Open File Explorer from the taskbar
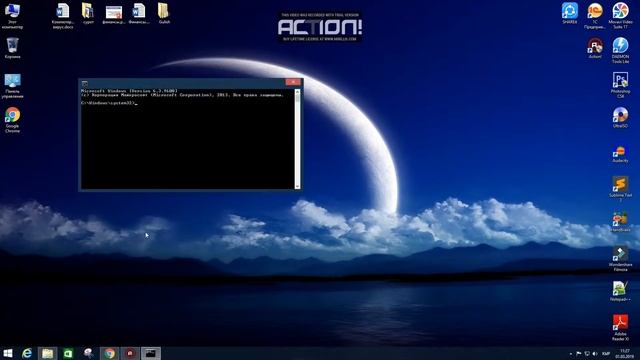 tap(47, 353)
